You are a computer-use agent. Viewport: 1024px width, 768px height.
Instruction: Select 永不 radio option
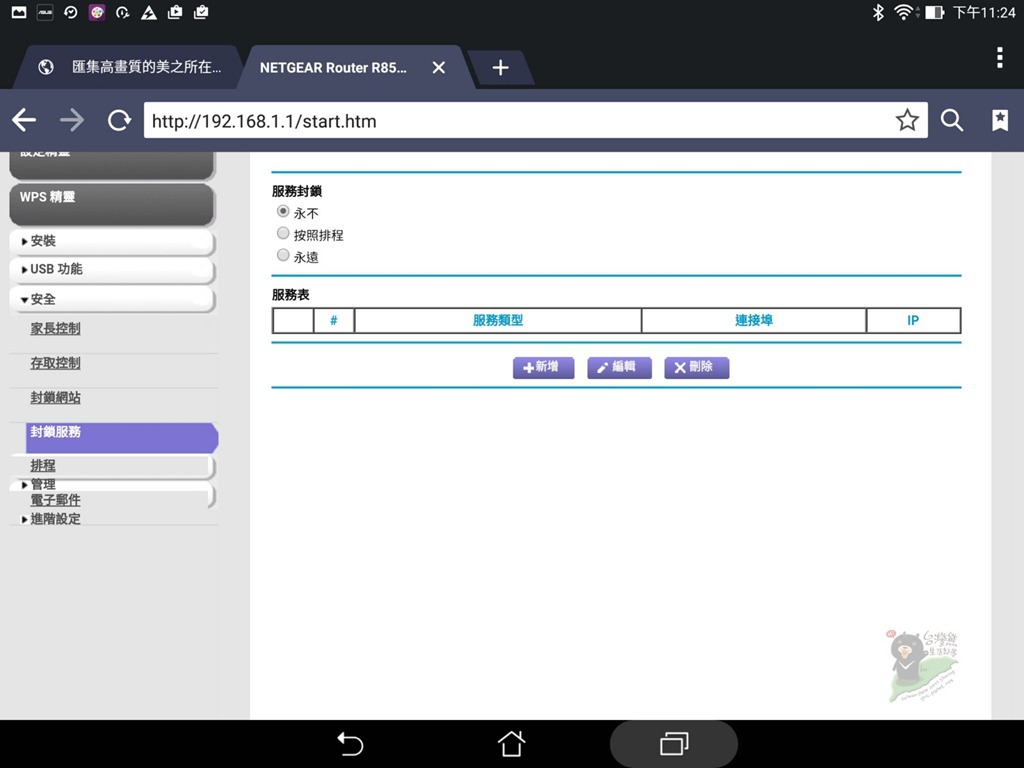pyautogui.click(x=283, y=211)
